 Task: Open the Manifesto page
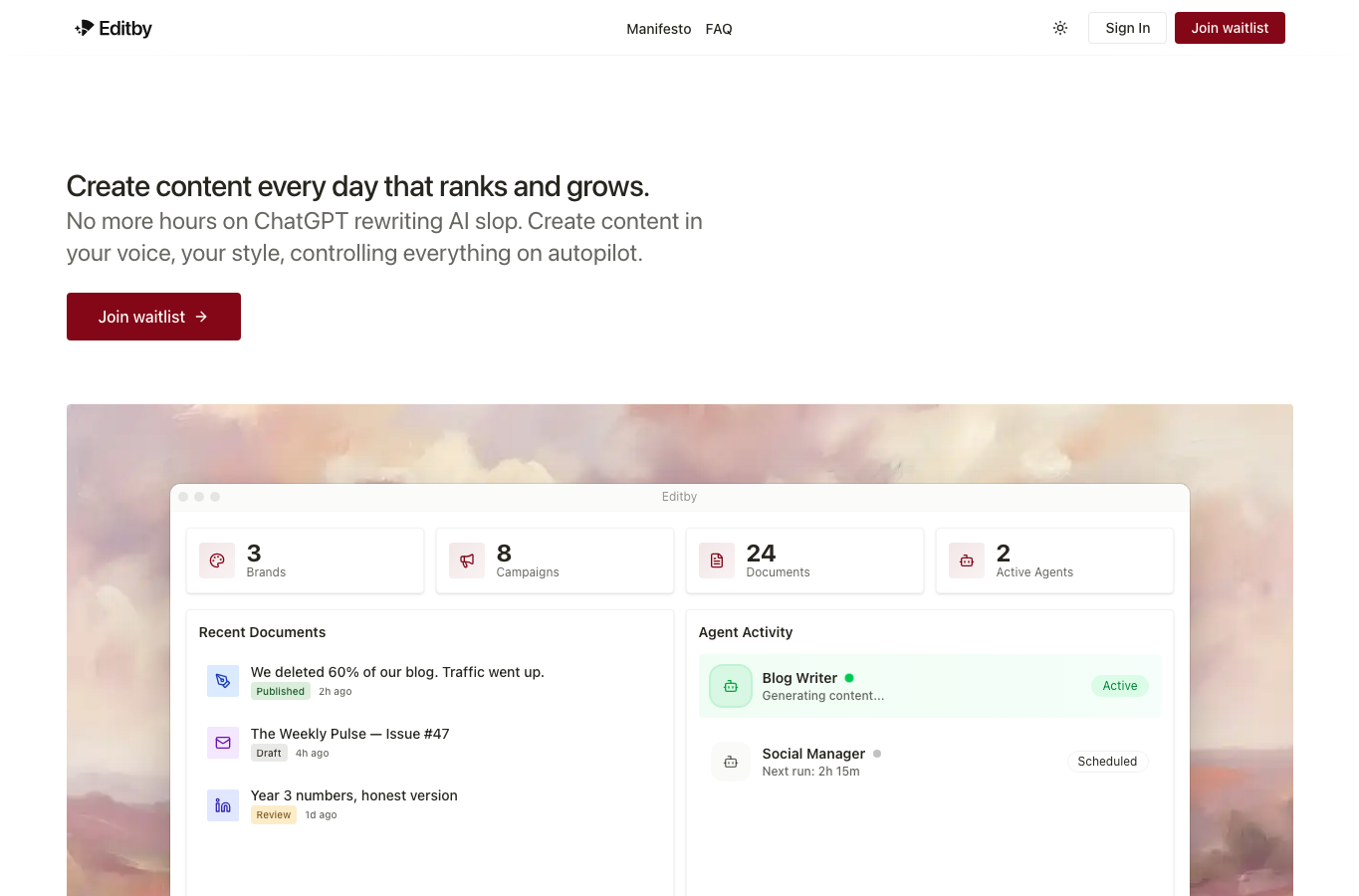[x=659, y=29]
